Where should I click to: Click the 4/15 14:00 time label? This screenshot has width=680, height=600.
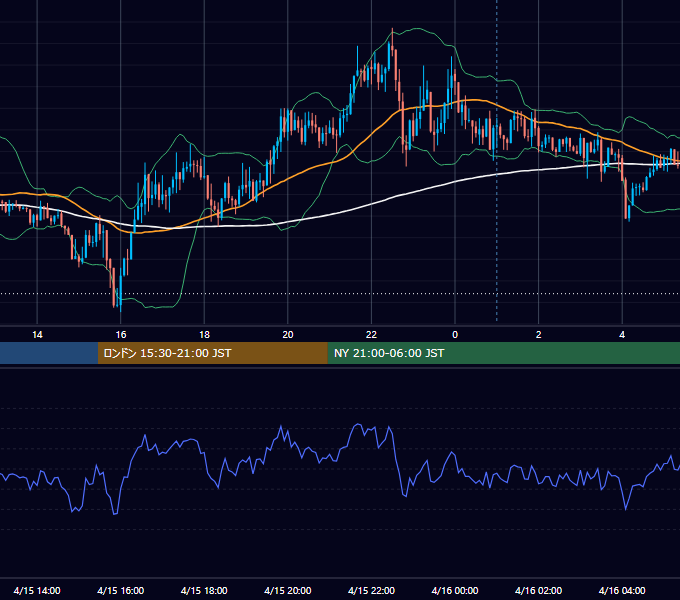[37, 590]
